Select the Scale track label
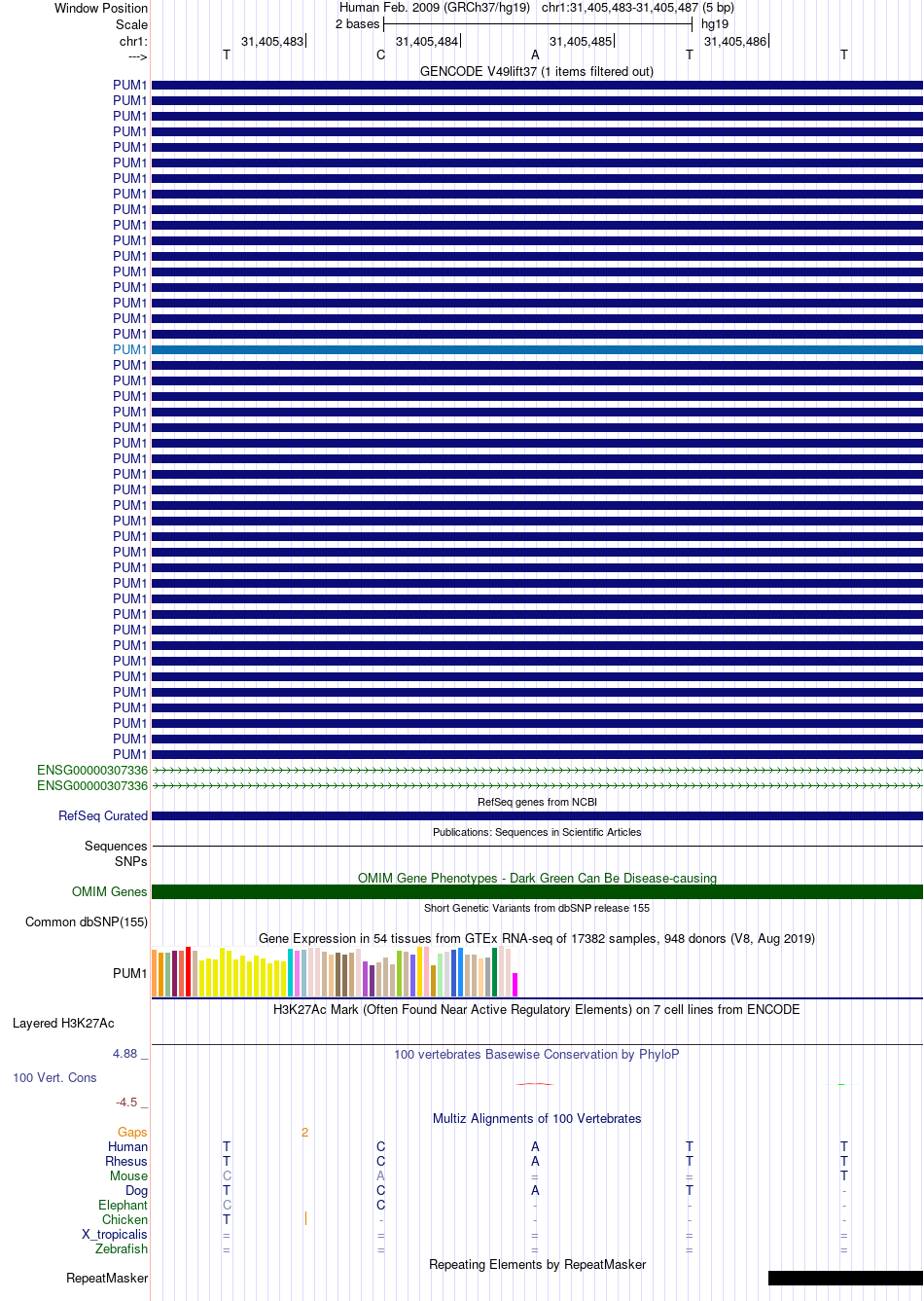Viewport: 924px width, 1301px height. [131, 24]
